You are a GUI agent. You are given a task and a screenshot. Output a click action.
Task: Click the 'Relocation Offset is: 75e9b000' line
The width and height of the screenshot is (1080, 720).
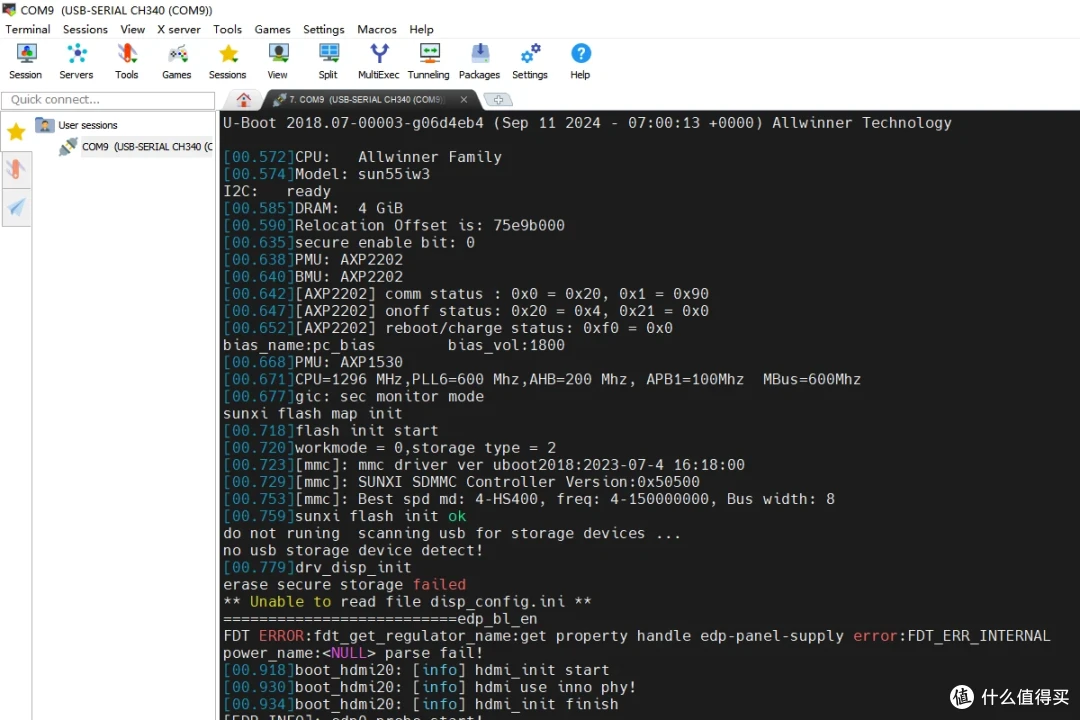pos(393,225)
